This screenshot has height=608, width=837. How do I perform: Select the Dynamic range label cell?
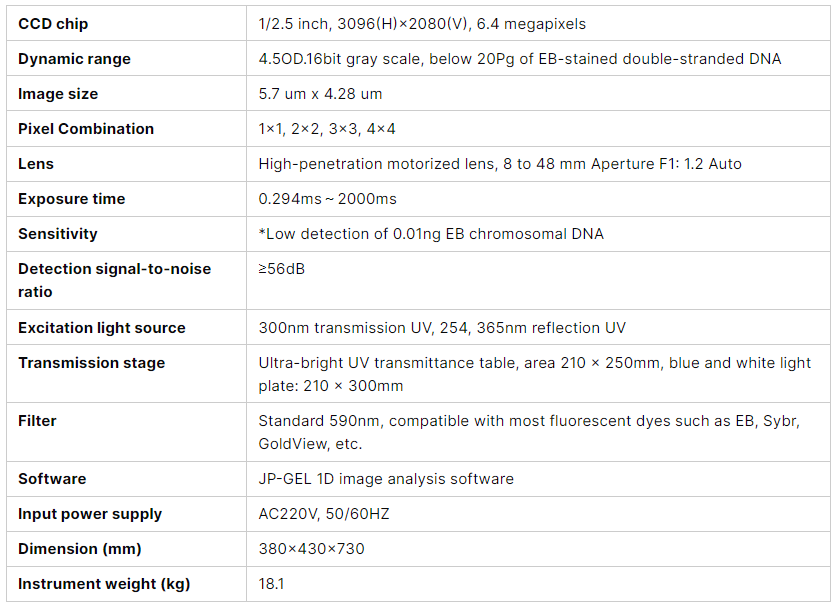(127, 58)
